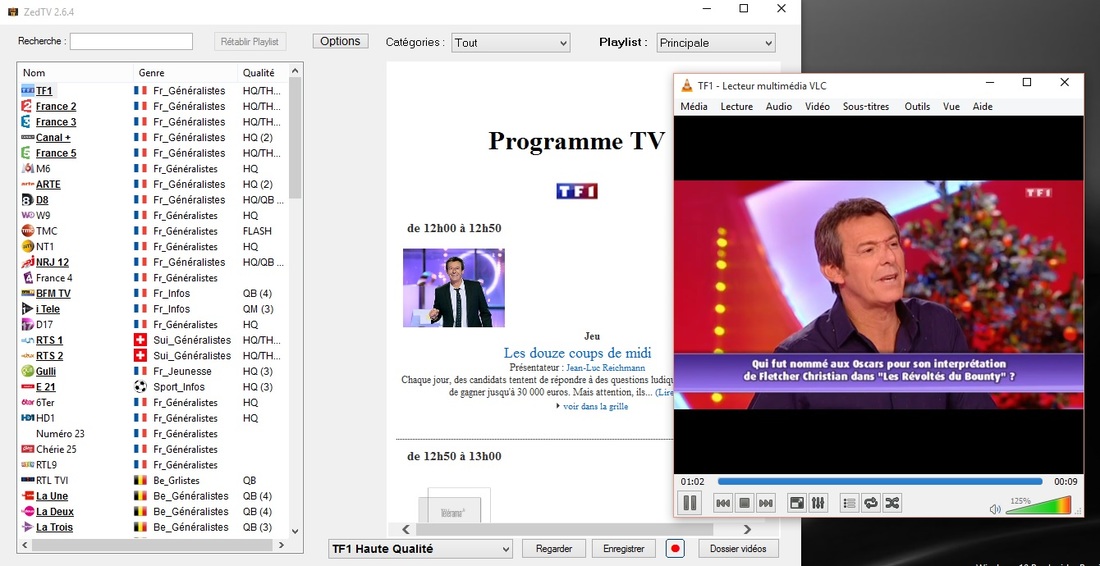Click the ZedTV Recherche search field

coord(131,41)
